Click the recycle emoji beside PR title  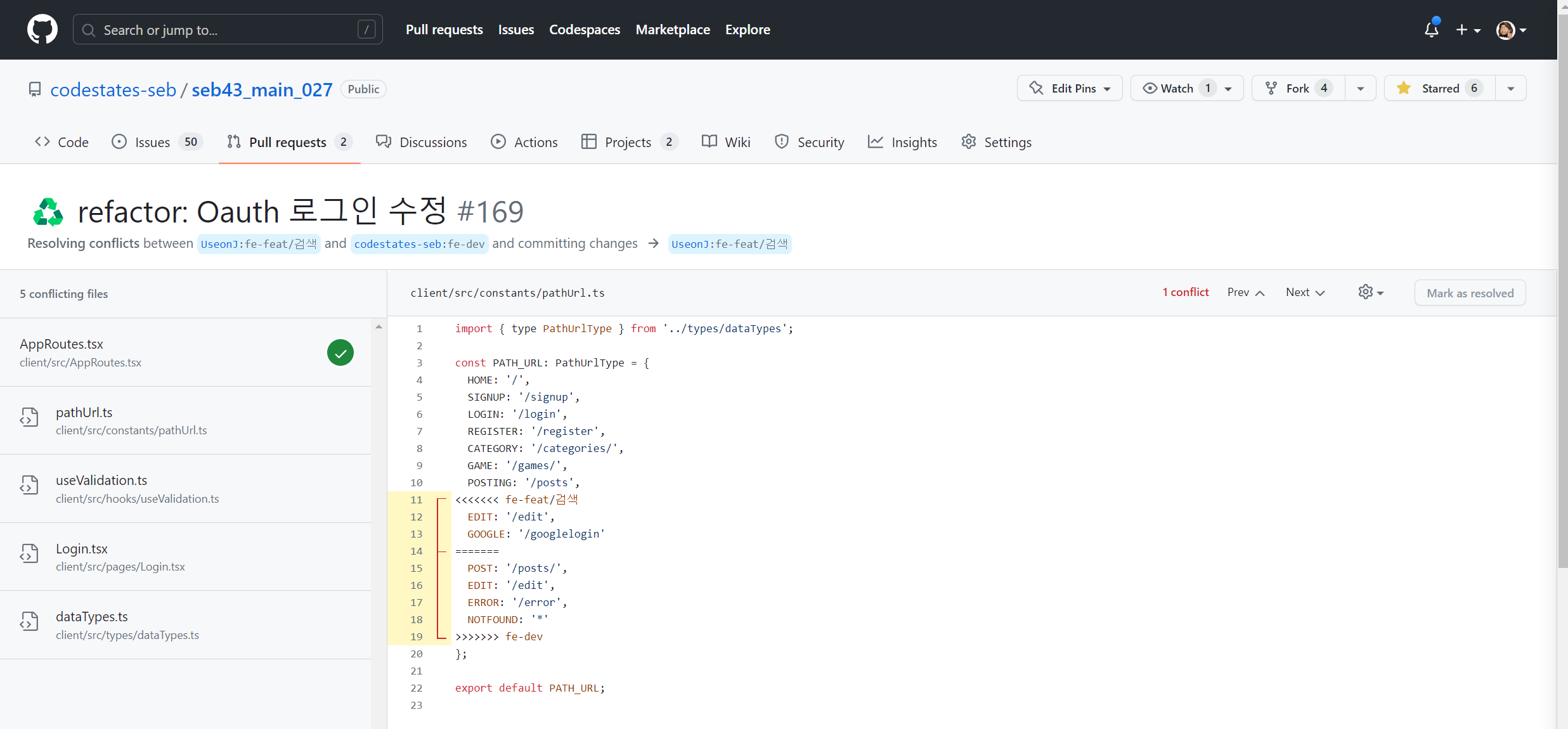click(48, 212)
